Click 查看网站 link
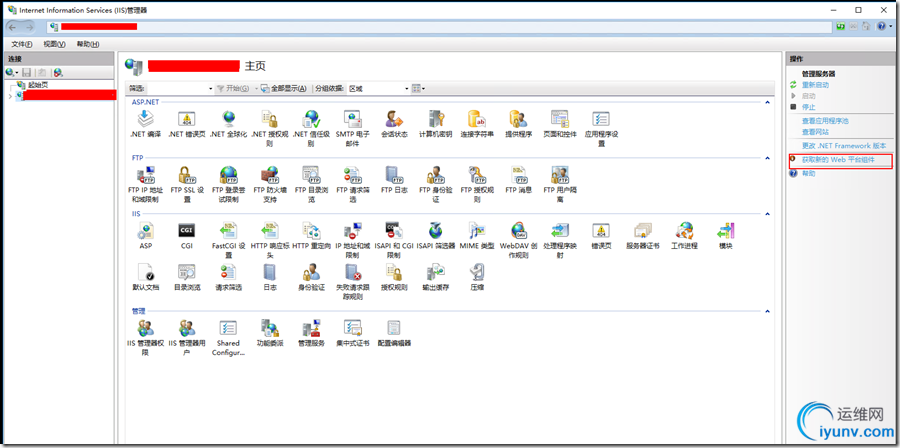 click(x=815, y=132)
